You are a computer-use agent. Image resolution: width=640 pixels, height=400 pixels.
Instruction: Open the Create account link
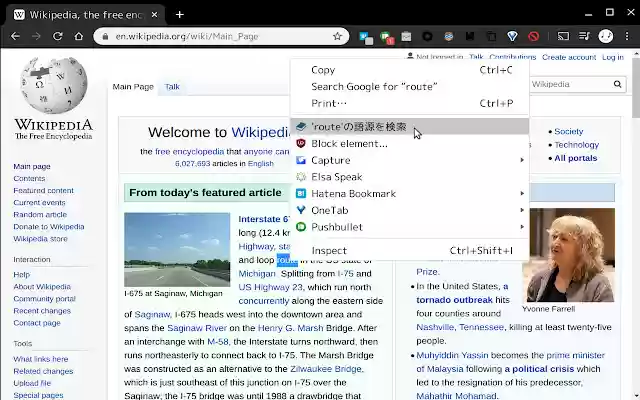(x=569, y=57)
